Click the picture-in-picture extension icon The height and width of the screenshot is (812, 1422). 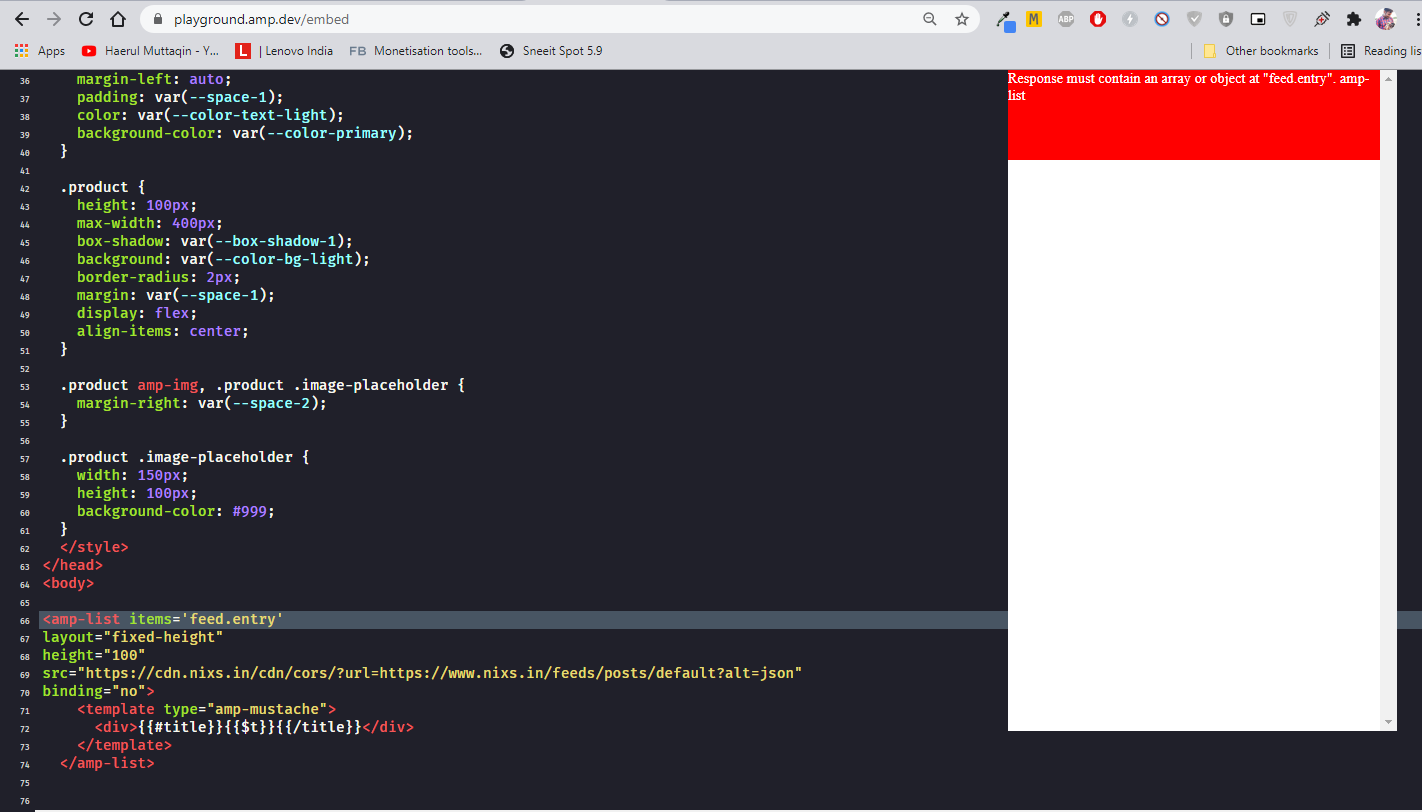tap(1258, 19)
